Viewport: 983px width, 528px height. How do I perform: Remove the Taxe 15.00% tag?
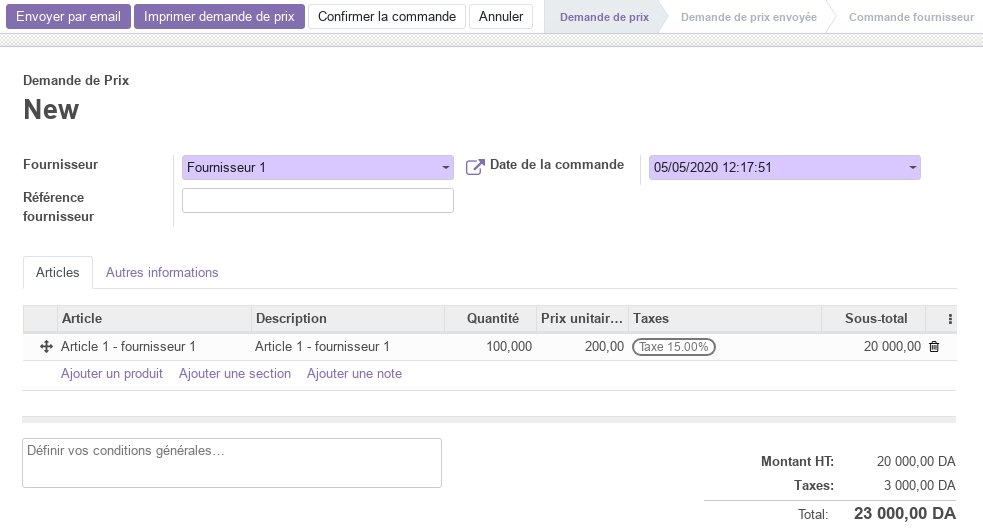[x=673, y=347]
